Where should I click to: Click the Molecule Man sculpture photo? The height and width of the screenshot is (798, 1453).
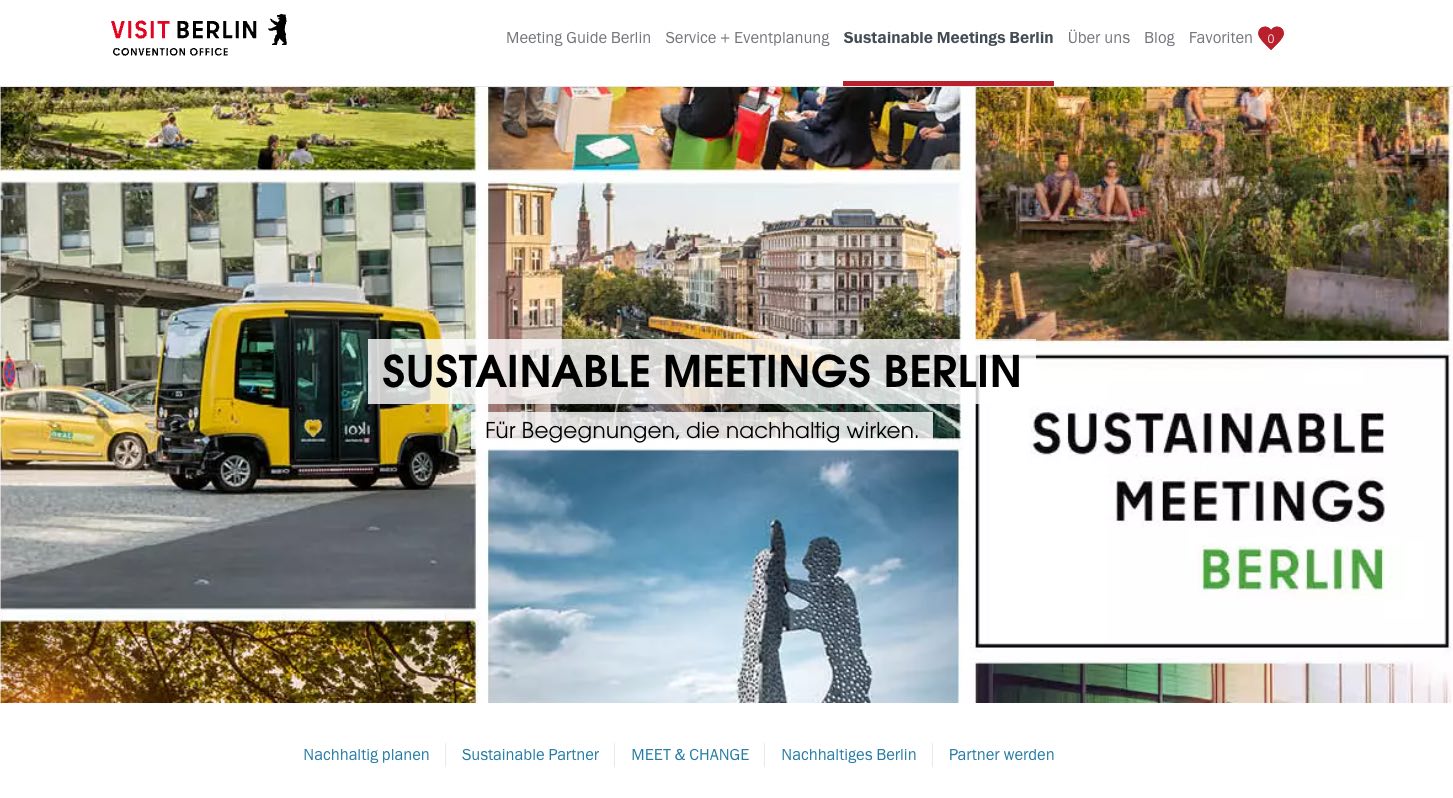click(x=723, y=576)
